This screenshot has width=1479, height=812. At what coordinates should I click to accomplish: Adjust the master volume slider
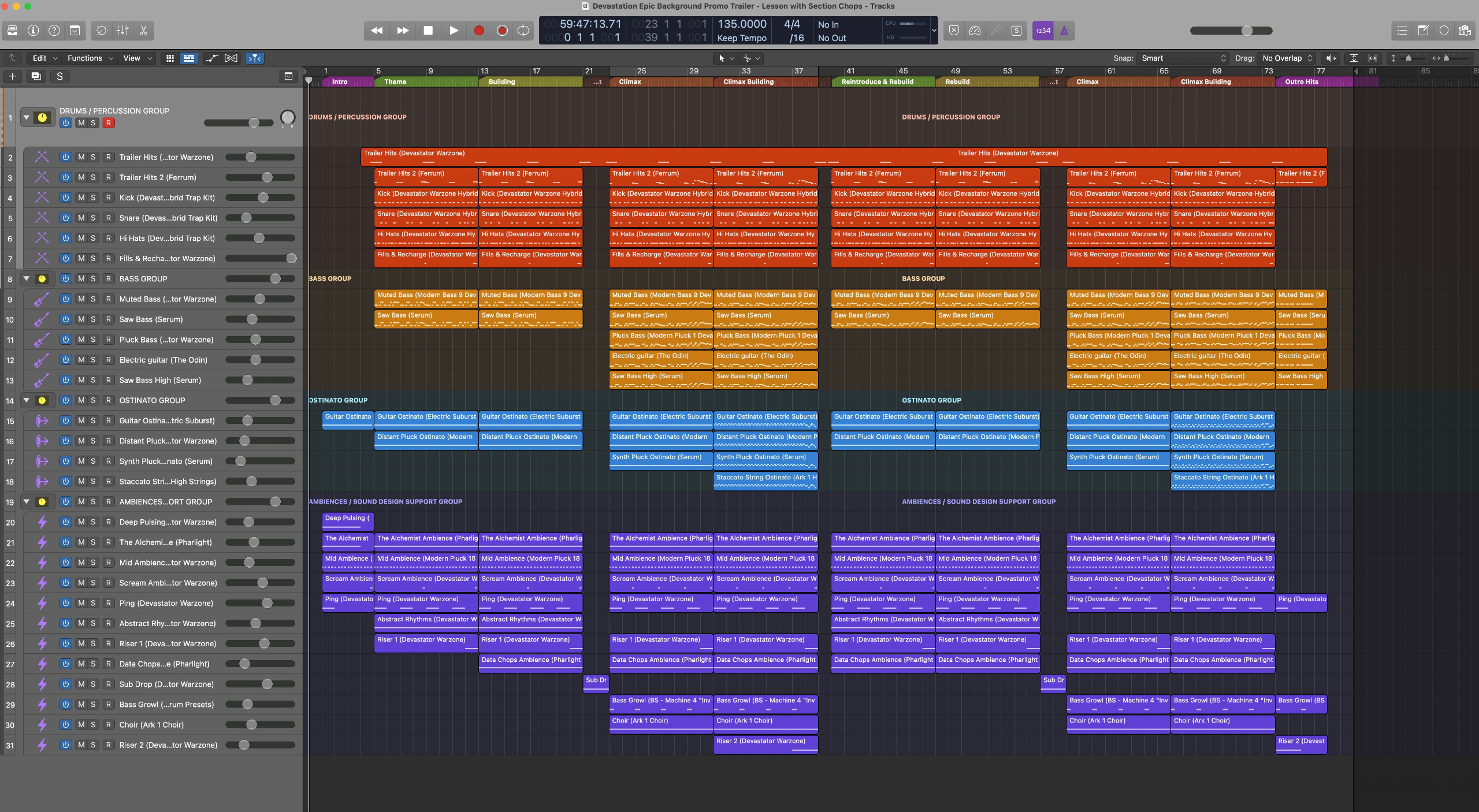click(x=1246, y=31)
